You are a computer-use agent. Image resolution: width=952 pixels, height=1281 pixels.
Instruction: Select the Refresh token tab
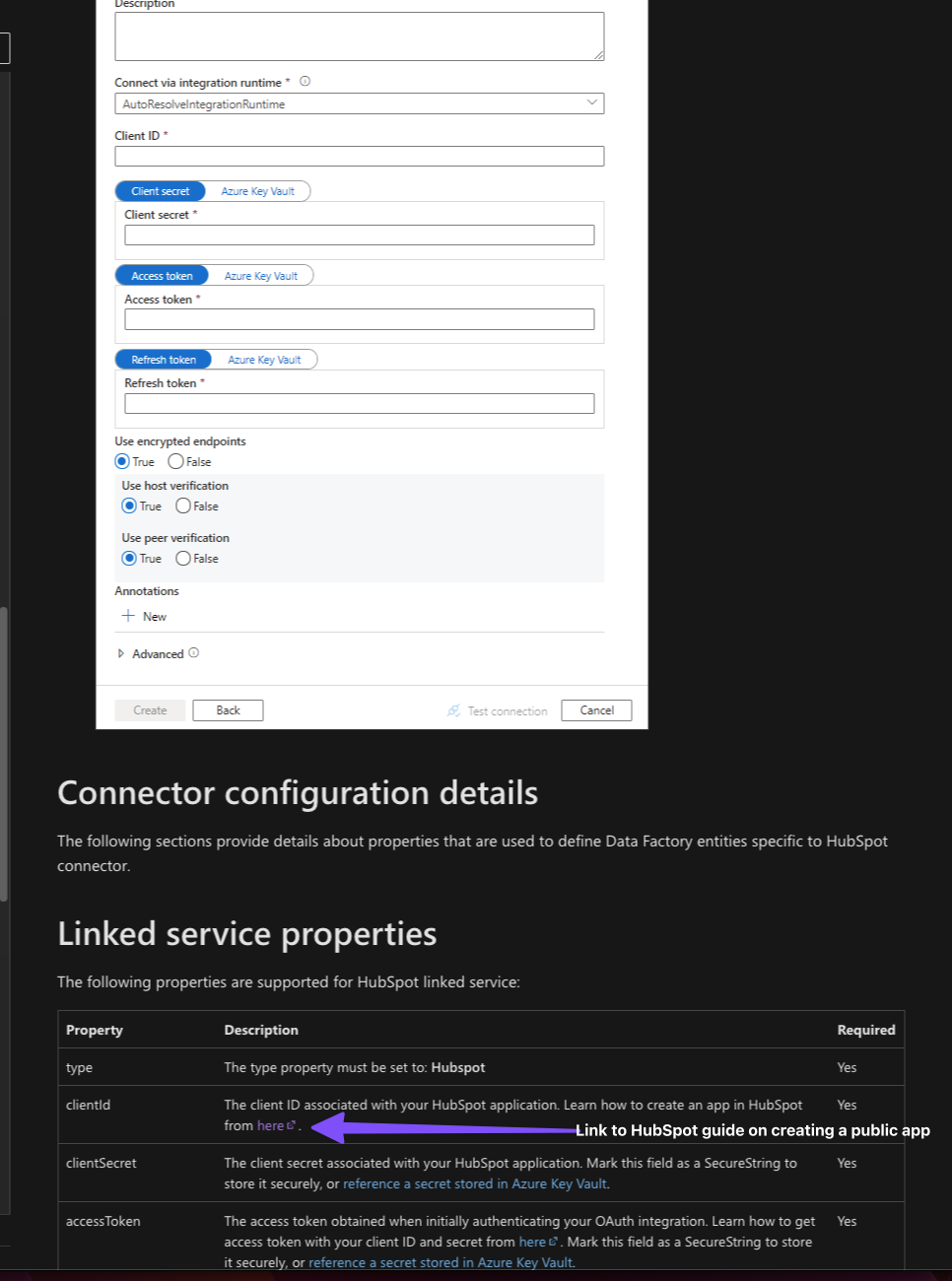click(x=163, y=359)
